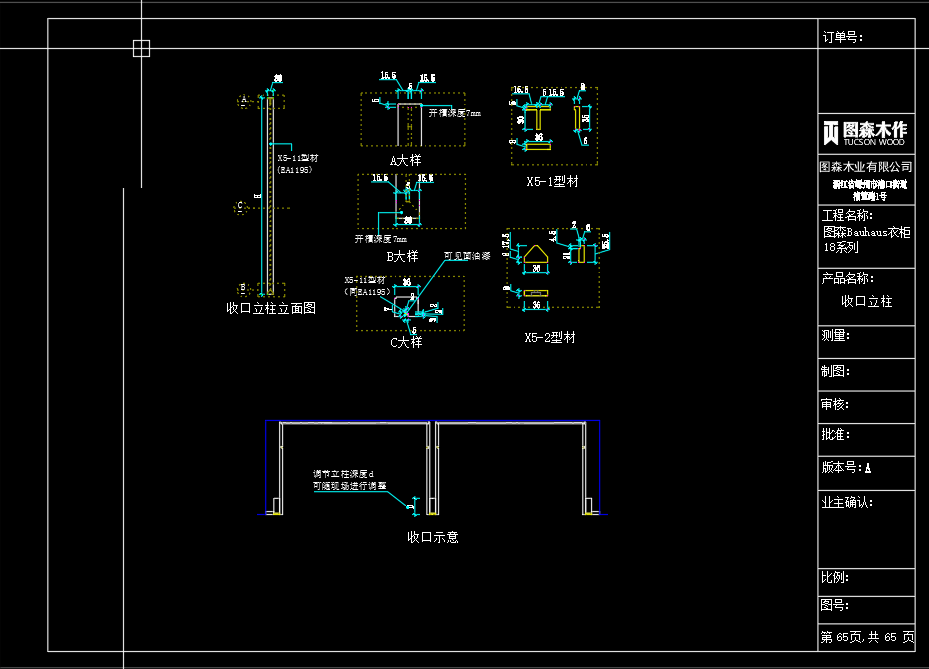Click the 图森Bauhaus衣柜 project name text
Screen dimensions: 929x669
coord(866,232)
